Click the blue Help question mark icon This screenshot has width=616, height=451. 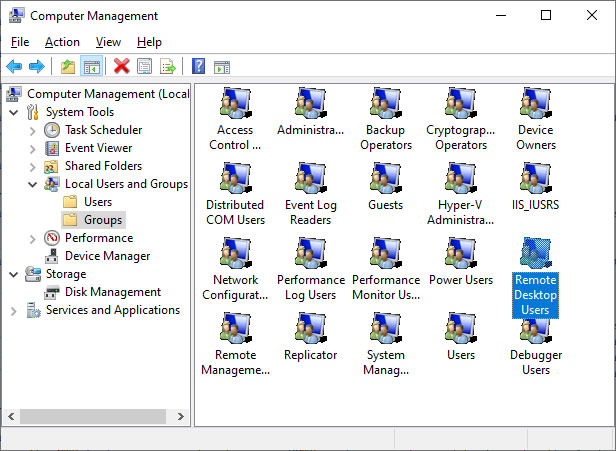(x=198, y=66)
